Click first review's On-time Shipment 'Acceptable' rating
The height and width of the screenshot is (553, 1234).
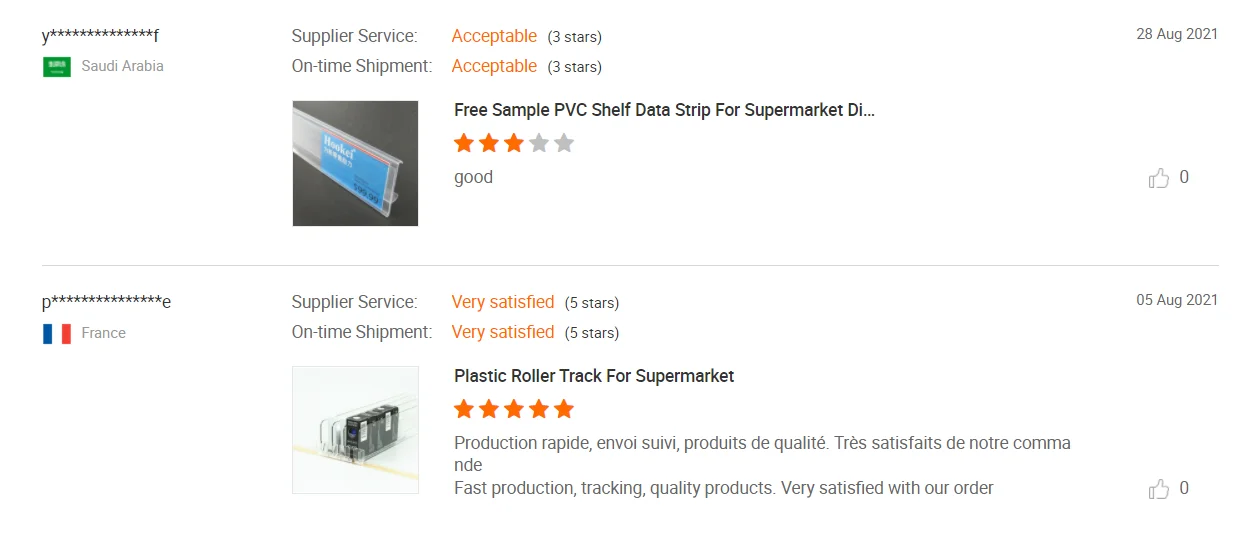coord(494,66)
